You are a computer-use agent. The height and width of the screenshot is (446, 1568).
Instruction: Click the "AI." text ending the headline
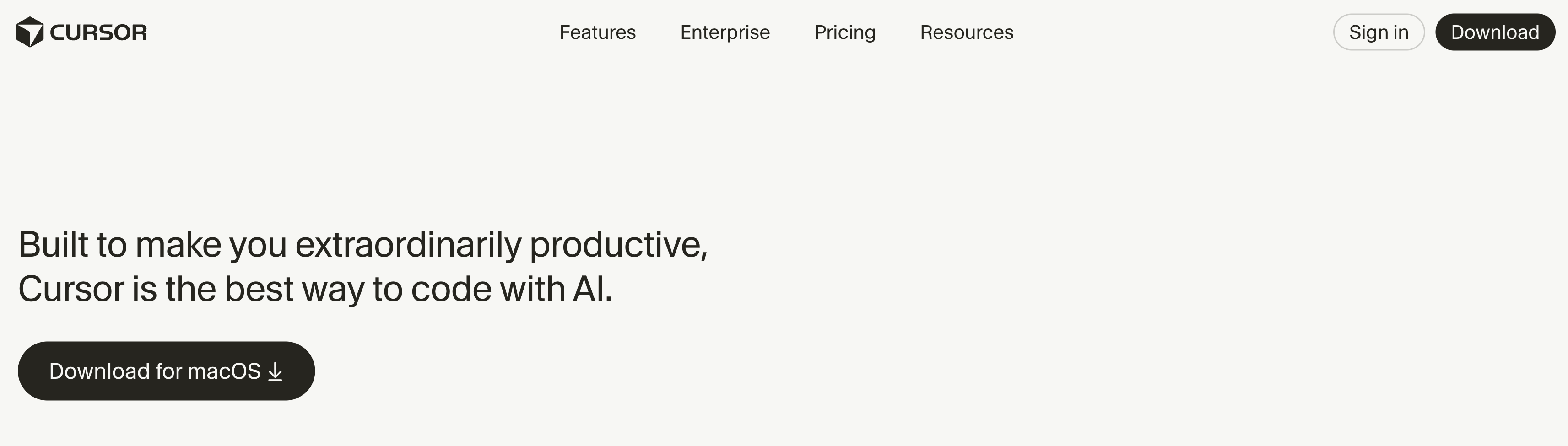point(592,289)
